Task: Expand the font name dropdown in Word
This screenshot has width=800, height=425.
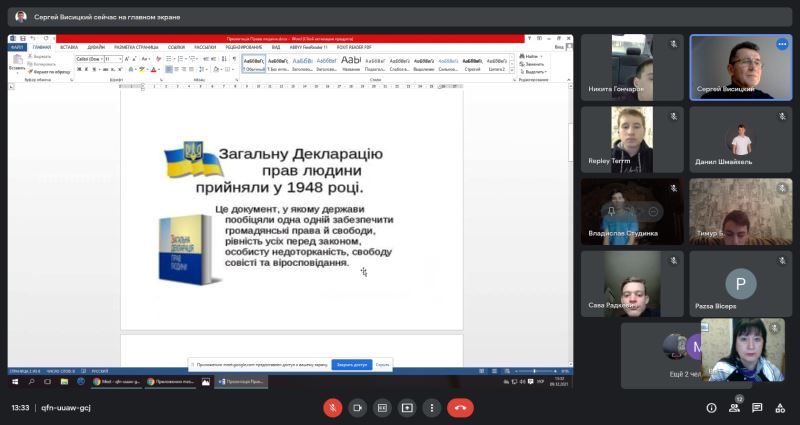Action: click(101, 59)
